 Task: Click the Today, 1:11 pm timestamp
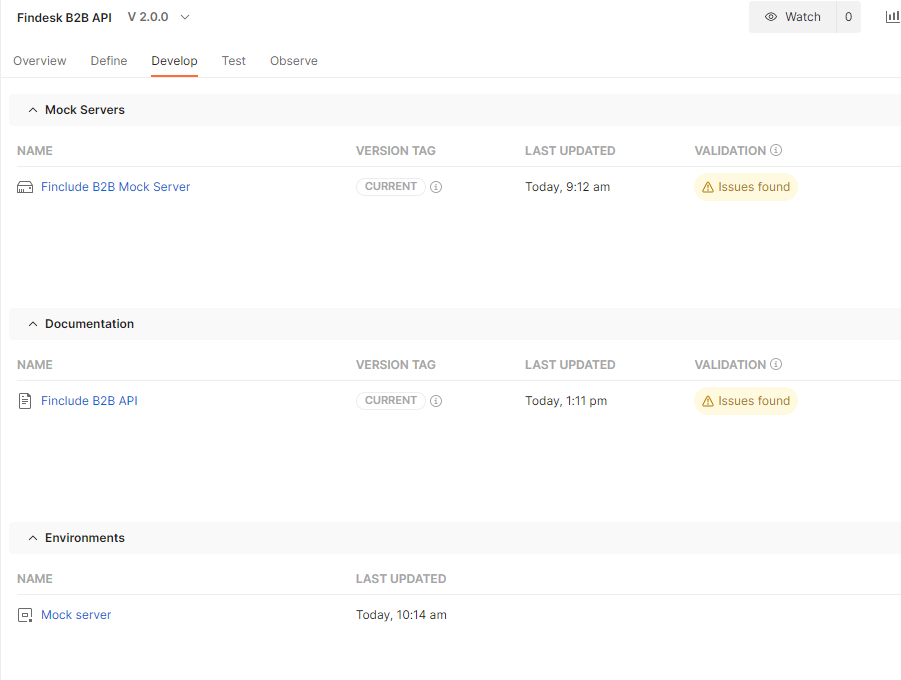[x=566, y=401]
